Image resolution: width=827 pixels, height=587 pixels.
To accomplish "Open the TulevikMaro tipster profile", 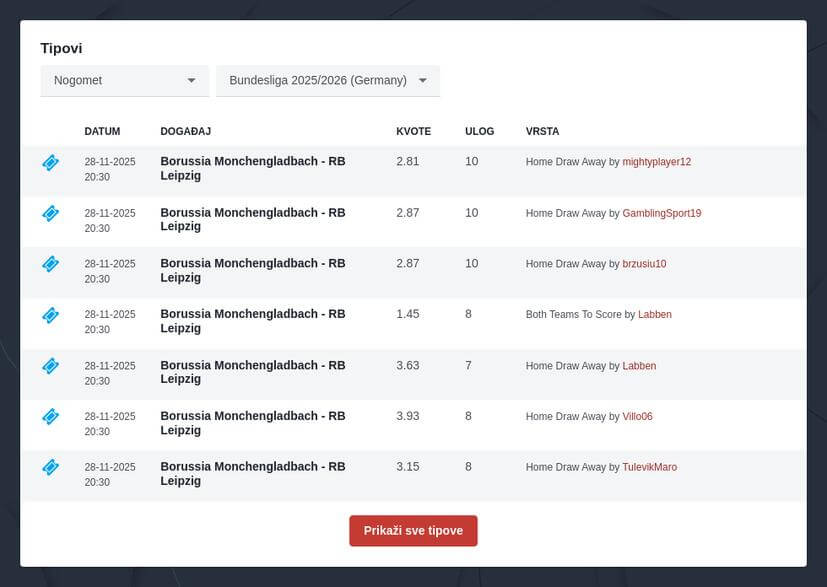I will pyautogui.click(x=649, y=467).
